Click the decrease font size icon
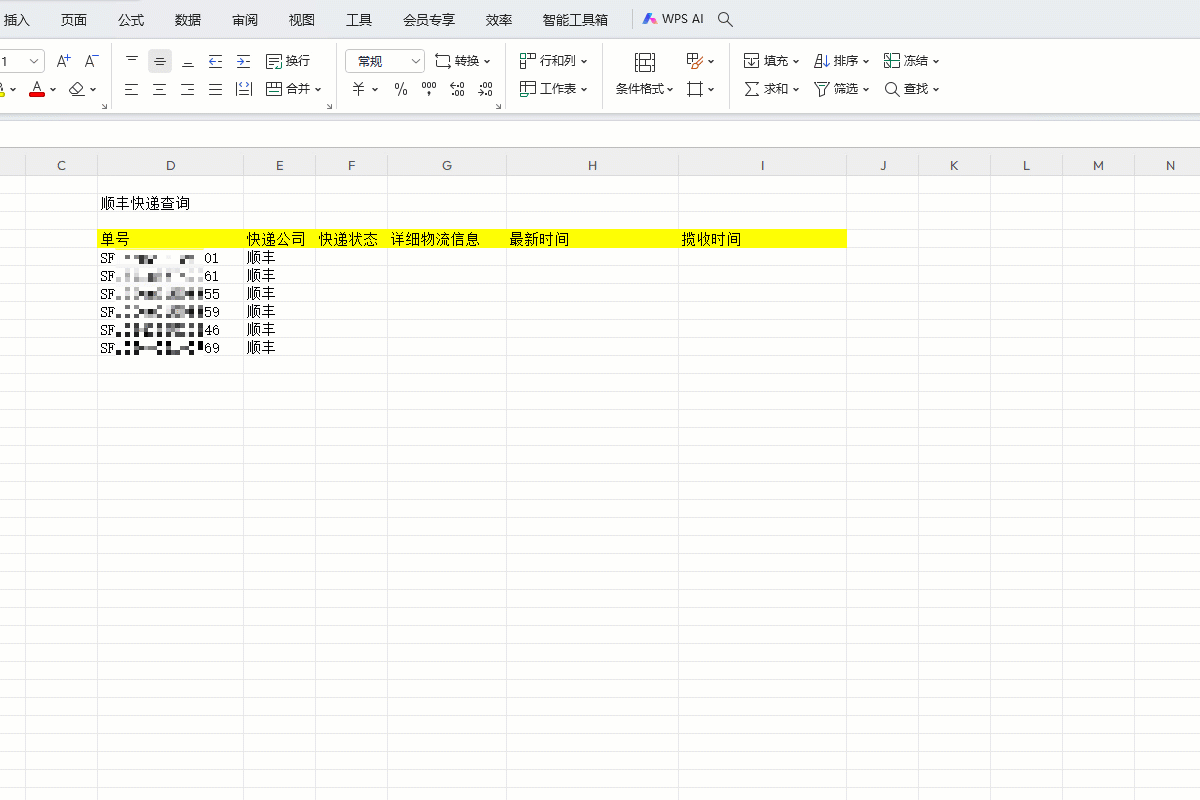 tap(91, 61)
